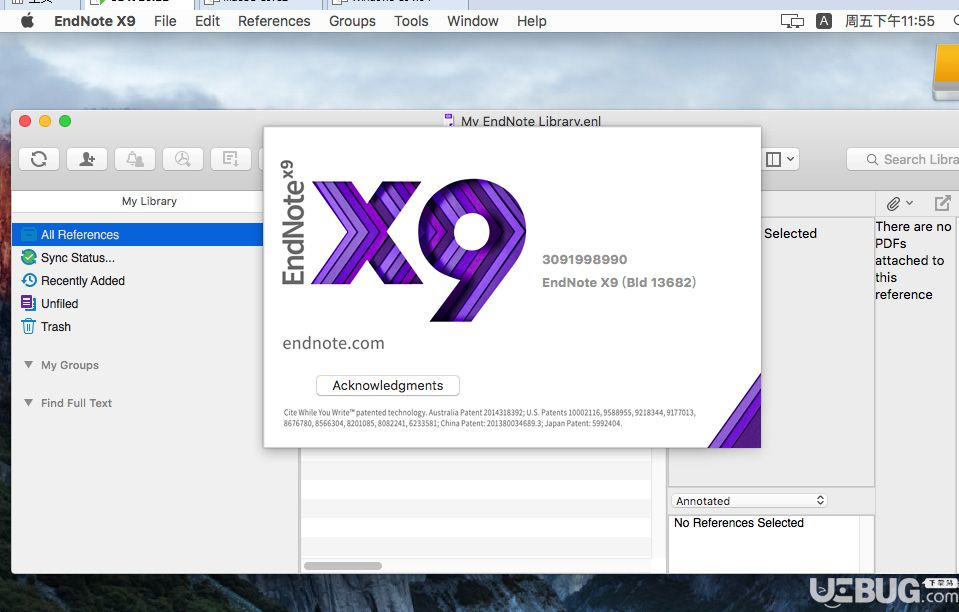This screenshot has width=959, height=612.
Task: Open the paperclip dropdown arrow
Action: [x=909, y=203]
